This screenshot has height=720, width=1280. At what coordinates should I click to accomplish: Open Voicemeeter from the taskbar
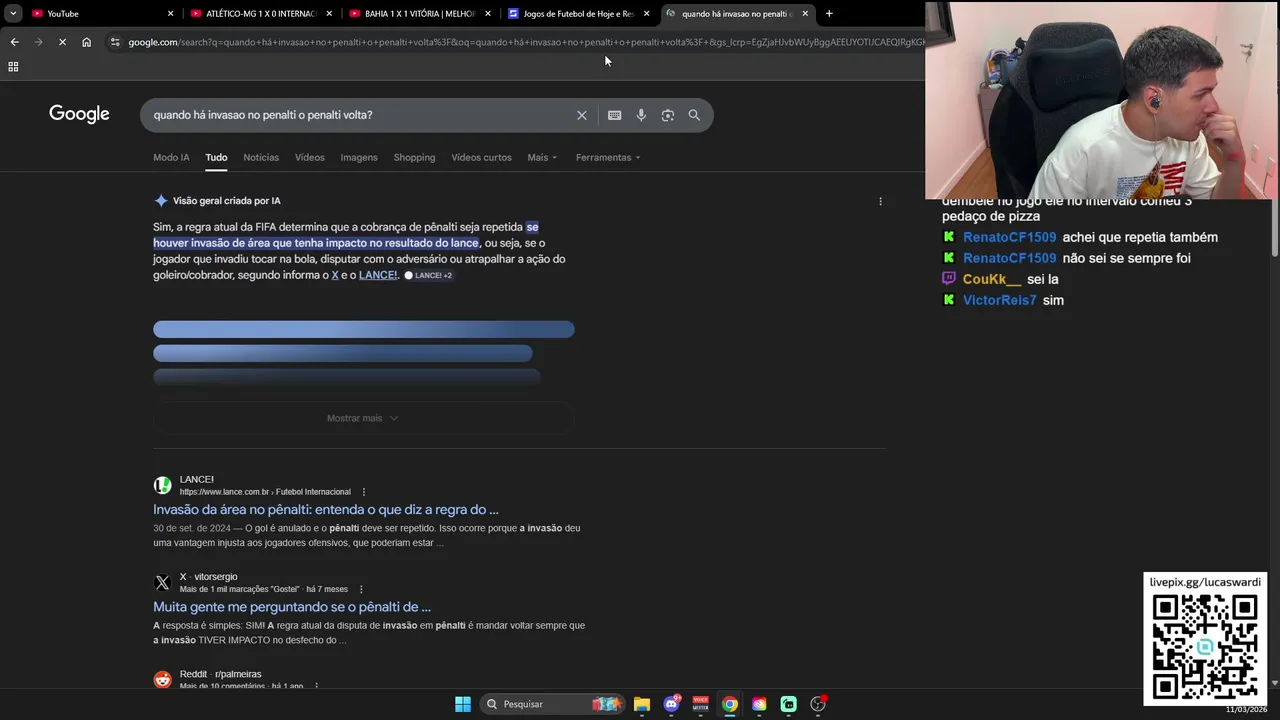point(701,704)
